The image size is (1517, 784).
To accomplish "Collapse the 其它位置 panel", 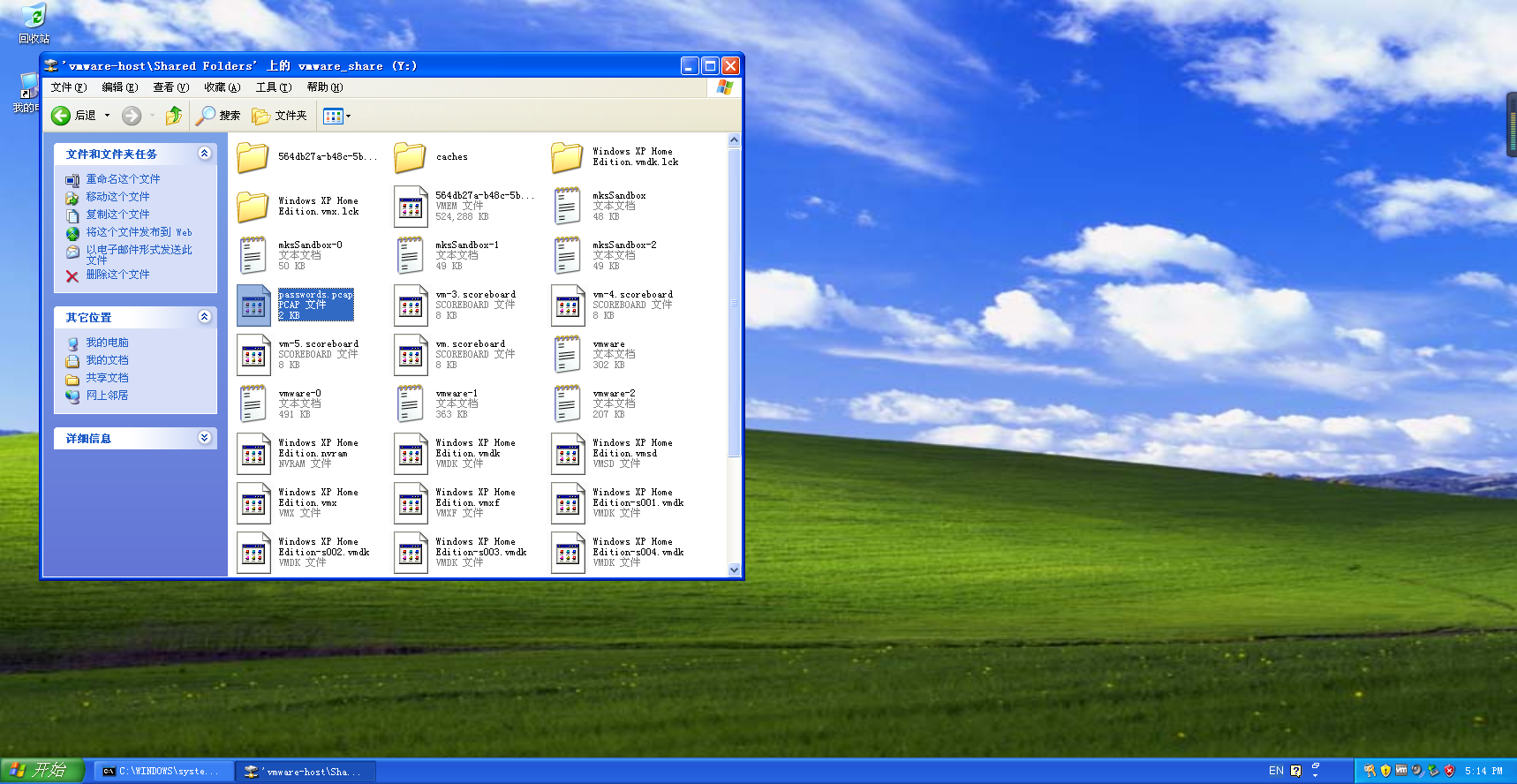I will [x=205, y=317].
